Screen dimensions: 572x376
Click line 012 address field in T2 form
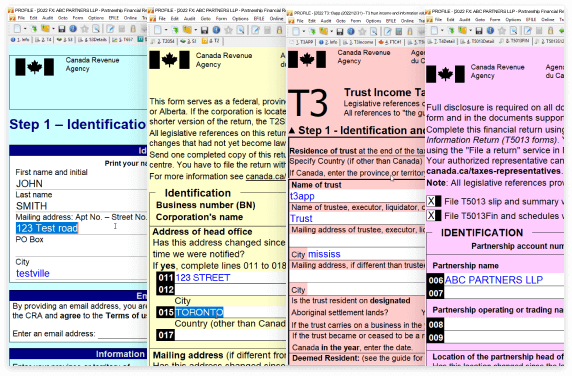point(230,290)
